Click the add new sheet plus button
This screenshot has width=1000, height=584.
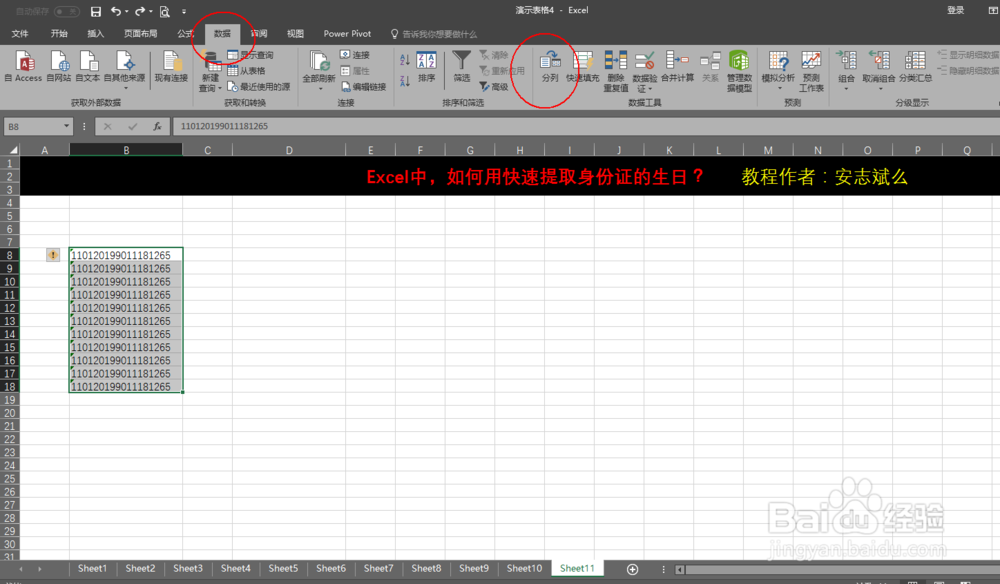pyautogui.click(x=633, y=569)
